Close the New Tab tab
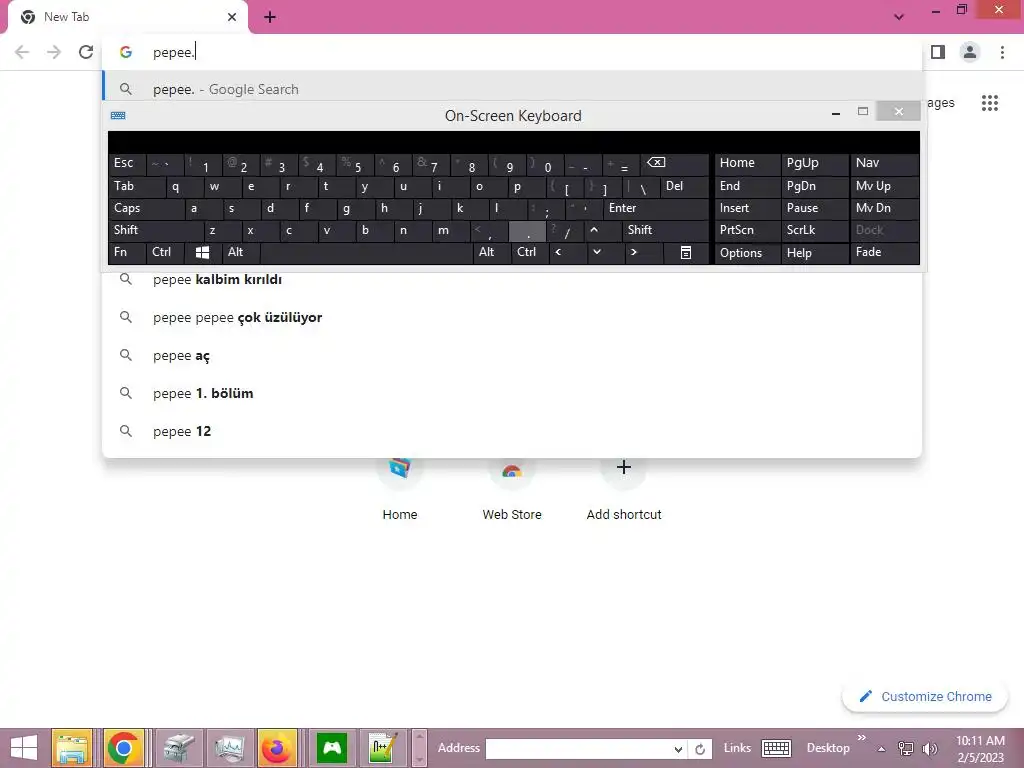1024x768 pixels. coord(232,17)
